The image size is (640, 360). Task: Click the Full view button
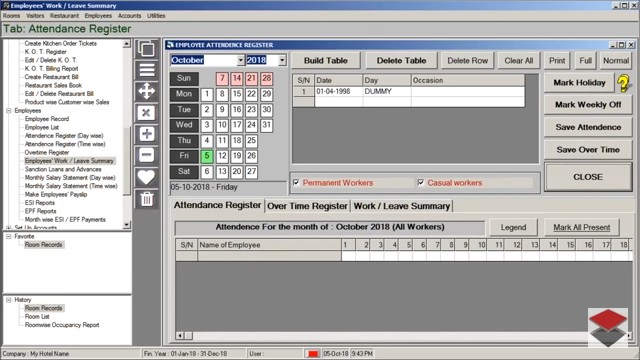585,60
